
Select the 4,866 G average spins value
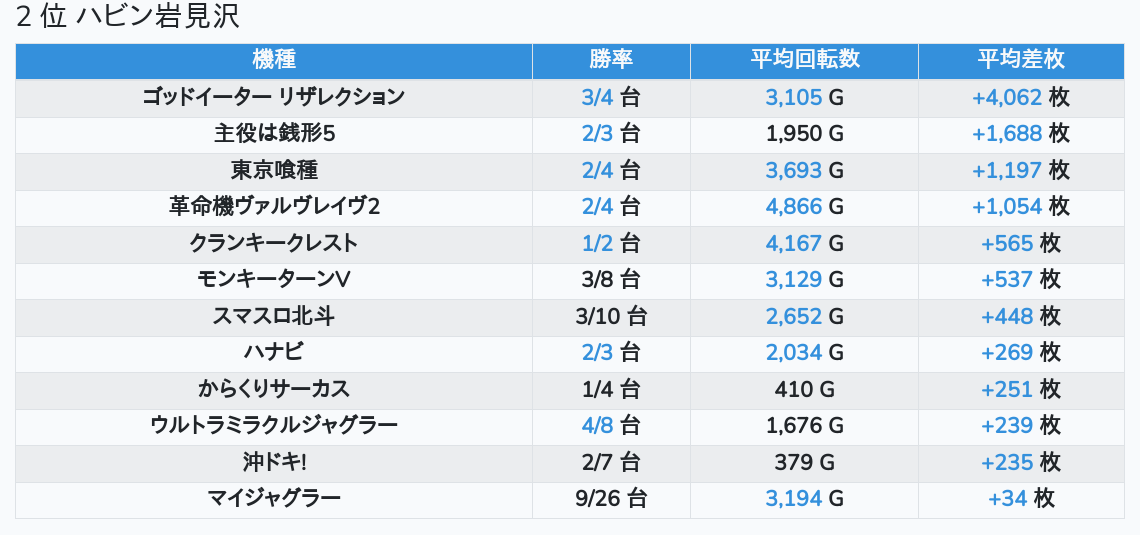804,207
